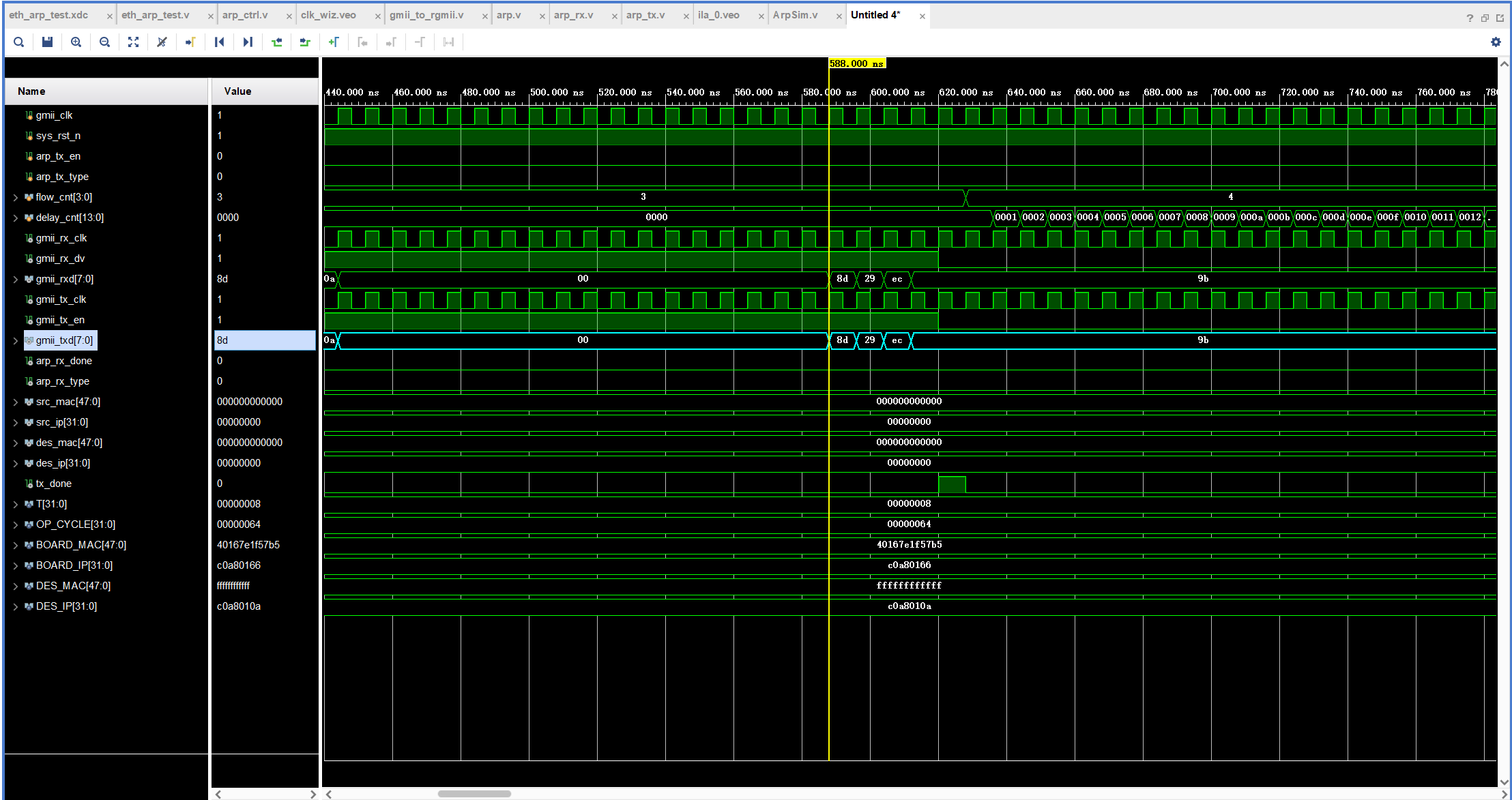Click the Zoom Out magnifier icon

tap(104, 42)
